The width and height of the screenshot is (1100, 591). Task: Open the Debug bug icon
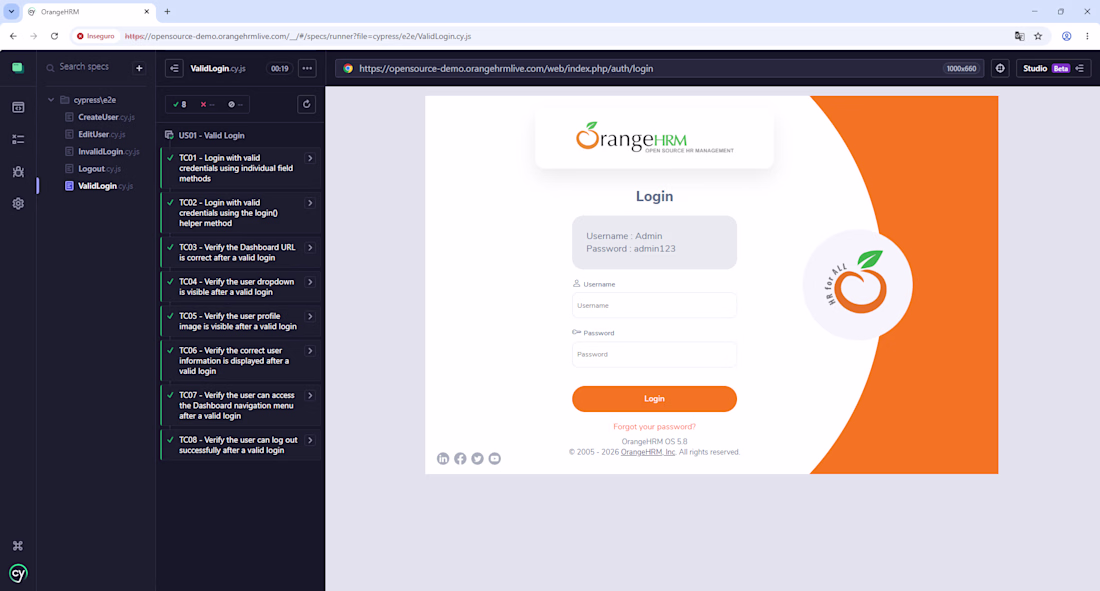tap(18, 171)
